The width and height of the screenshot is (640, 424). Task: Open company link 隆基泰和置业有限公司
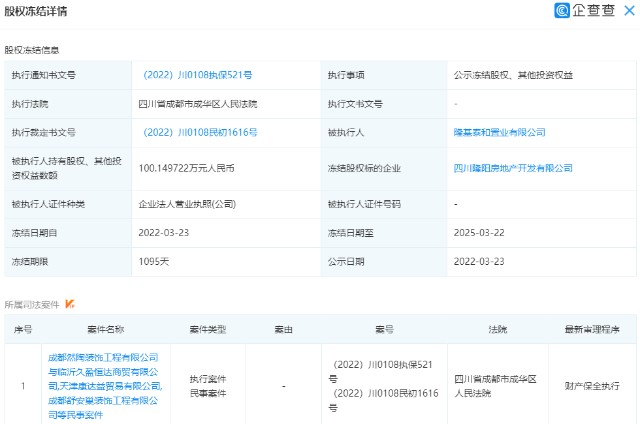(x=500, y=132)
